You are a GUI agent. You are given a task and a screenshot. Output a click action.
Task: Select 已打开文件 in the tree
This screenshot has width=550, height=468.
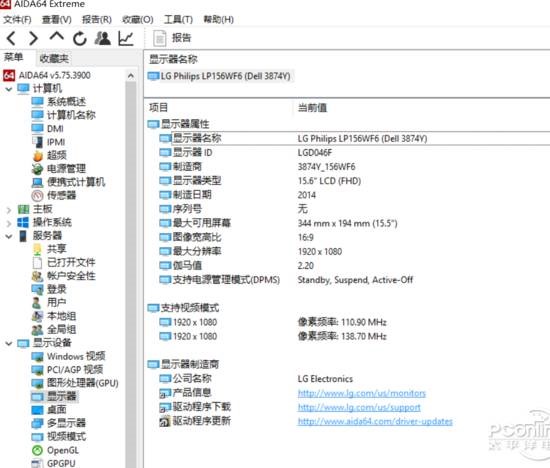point(63,262)
